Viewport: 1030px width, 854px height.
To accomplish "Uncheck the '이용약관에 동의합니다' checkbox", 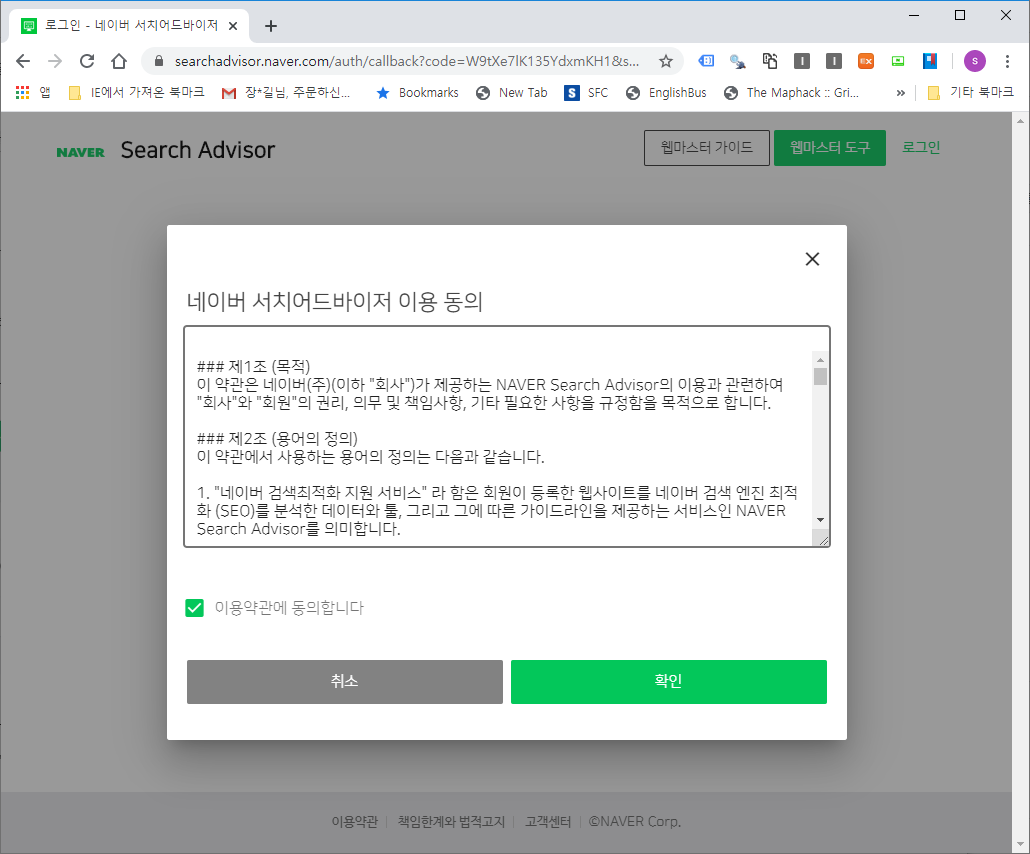I will tap(194, 608).
